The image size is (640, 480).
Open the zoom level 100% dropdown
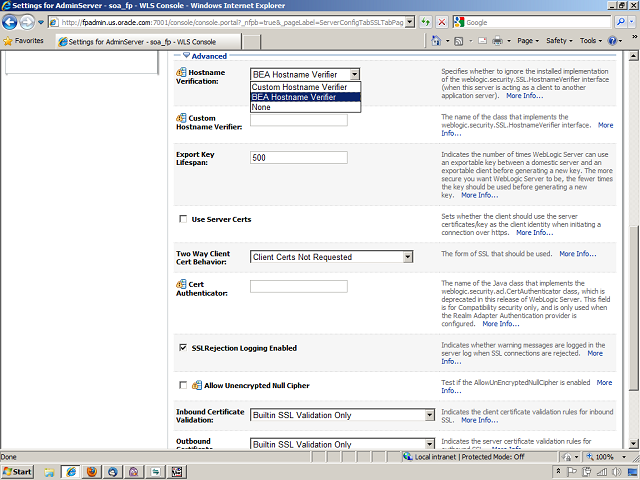point(624,457)
